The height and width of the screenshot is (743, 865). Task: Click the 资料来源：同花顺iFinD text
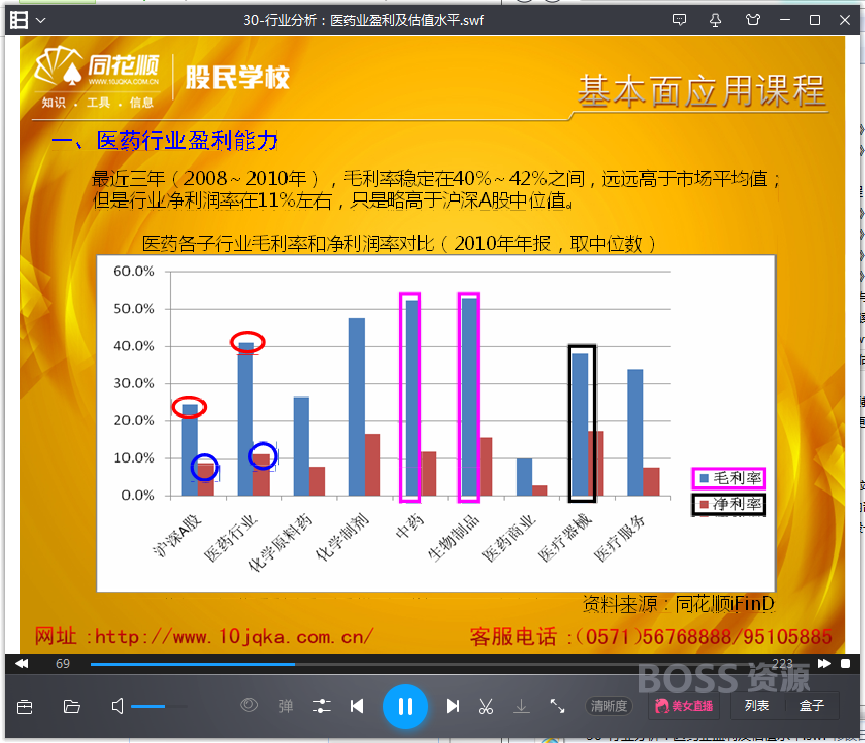679,604
